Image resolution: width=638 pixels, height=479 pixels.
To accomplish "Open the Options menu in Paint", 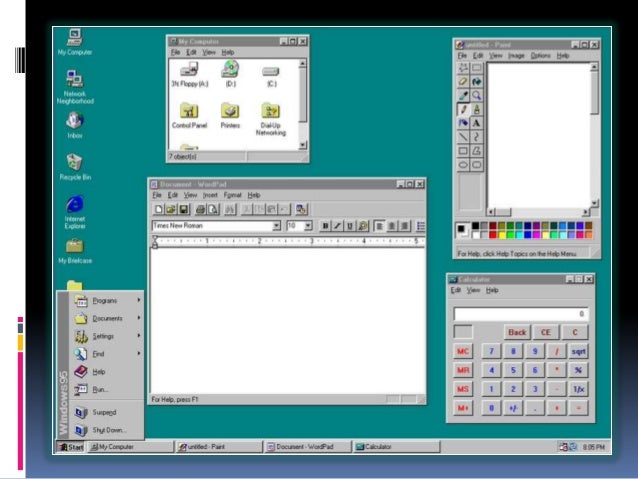I will coord(540,56).
